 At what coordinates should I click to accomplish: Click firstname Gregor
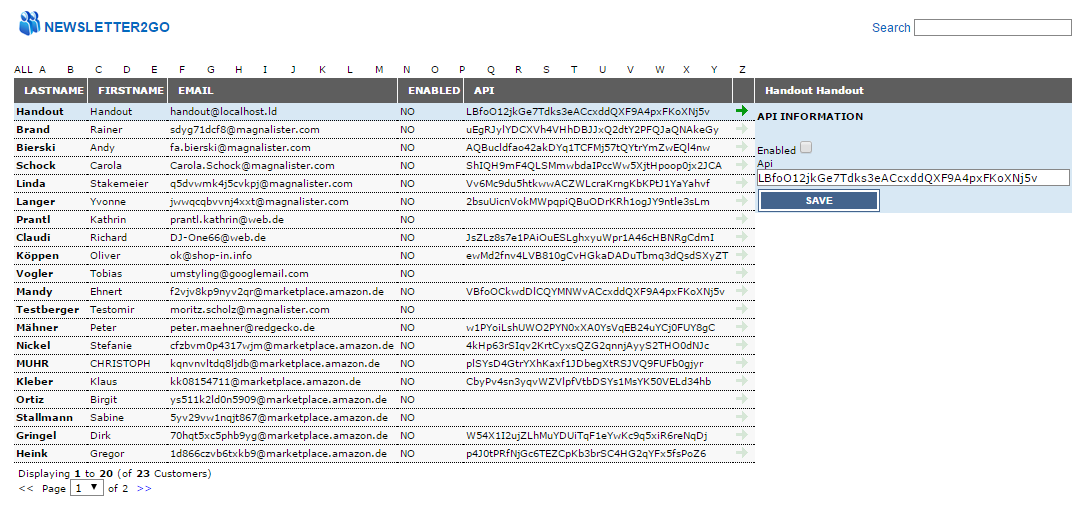(107, 454)
